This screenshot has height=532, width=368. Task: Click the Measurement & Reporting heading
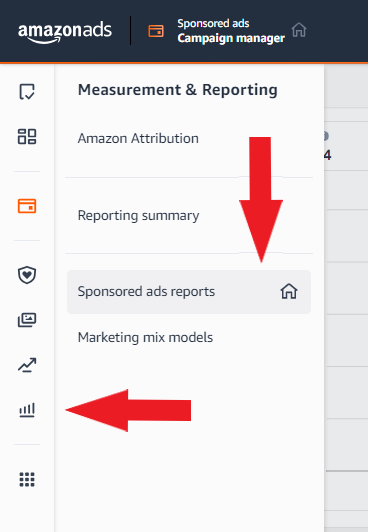(x=178, y=90)
